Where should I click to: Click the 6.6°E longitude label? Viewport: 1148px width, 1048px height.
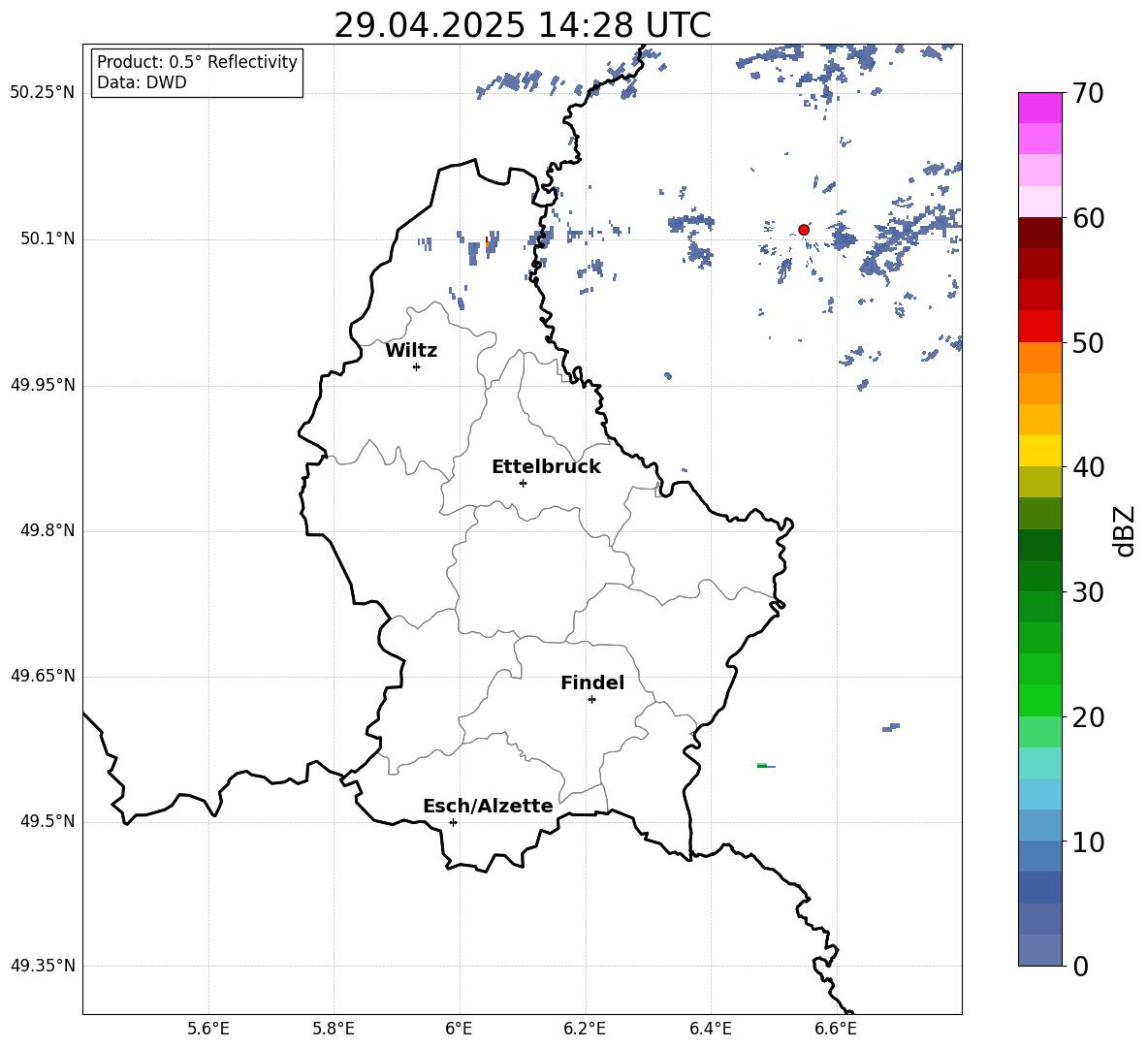836,1029
